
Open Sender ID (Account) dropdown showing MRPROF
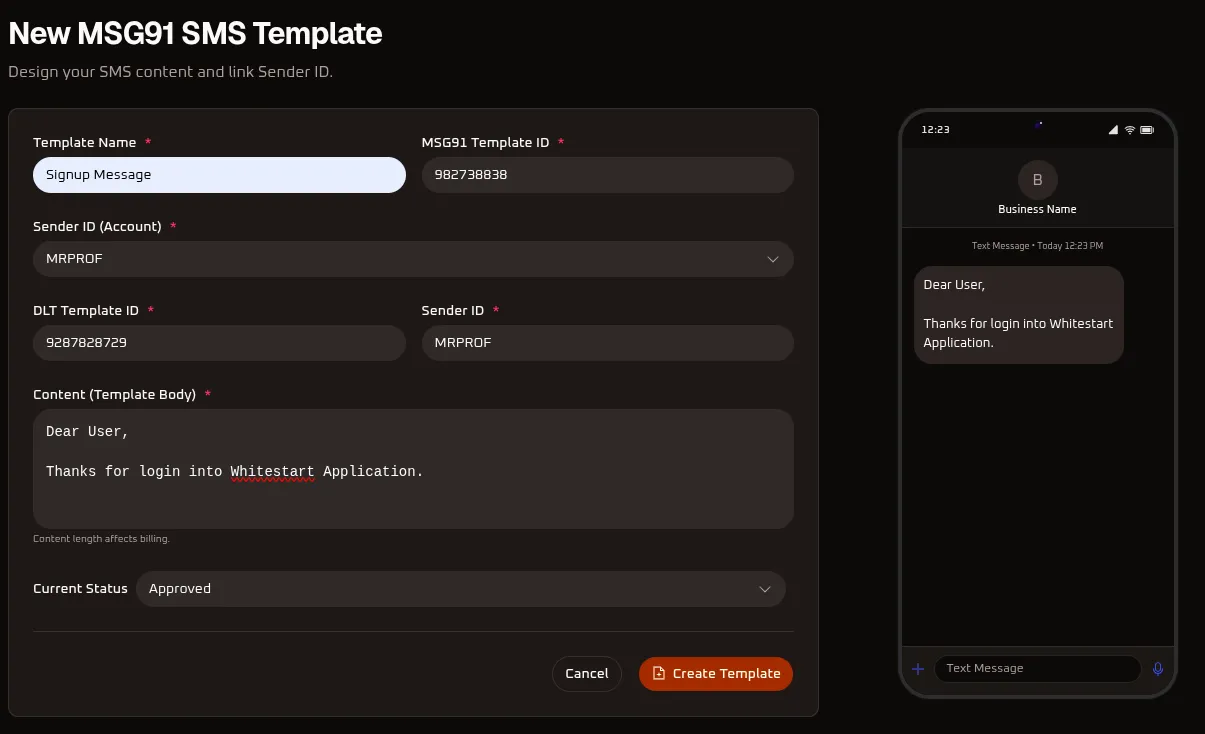[x=413, y=259]
